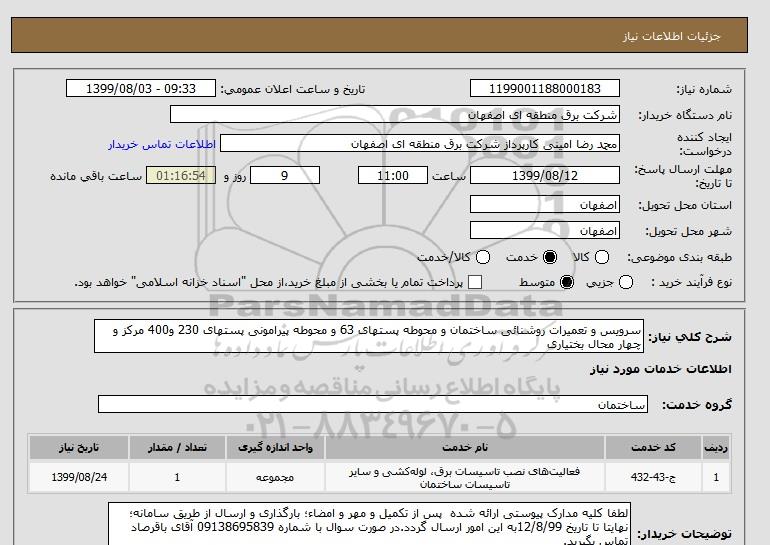Click the remaining time field 01:16:54
770x545 pixels.
[181, 175]
